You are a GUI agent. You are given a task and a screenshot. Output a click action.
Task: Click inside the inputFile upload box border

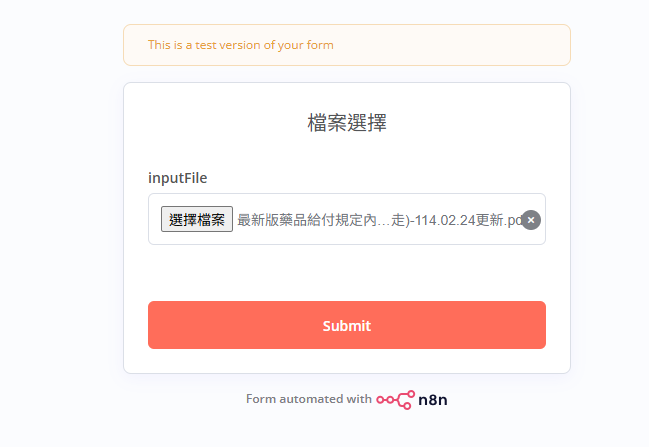coord(347,219)
